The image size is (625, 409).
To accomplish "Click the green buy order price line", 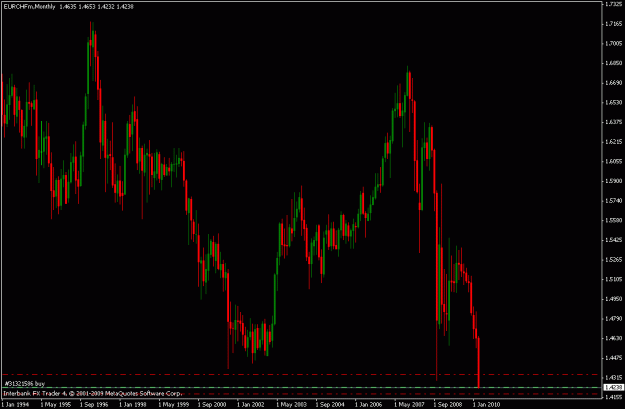I will point(301,387).
